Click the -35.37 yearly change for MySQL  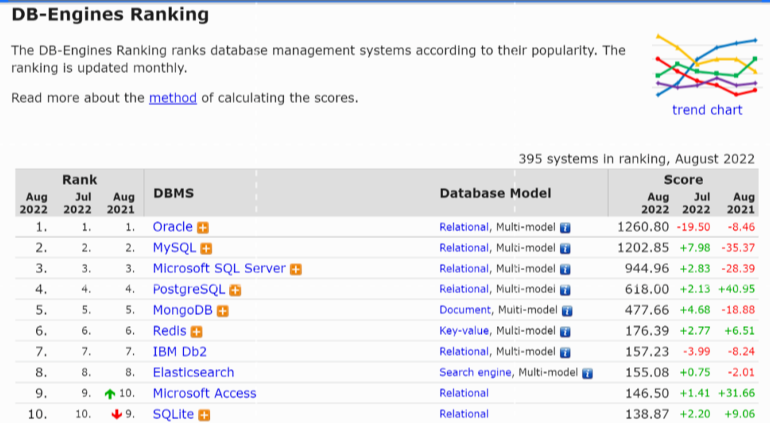(x=738, y=248)
